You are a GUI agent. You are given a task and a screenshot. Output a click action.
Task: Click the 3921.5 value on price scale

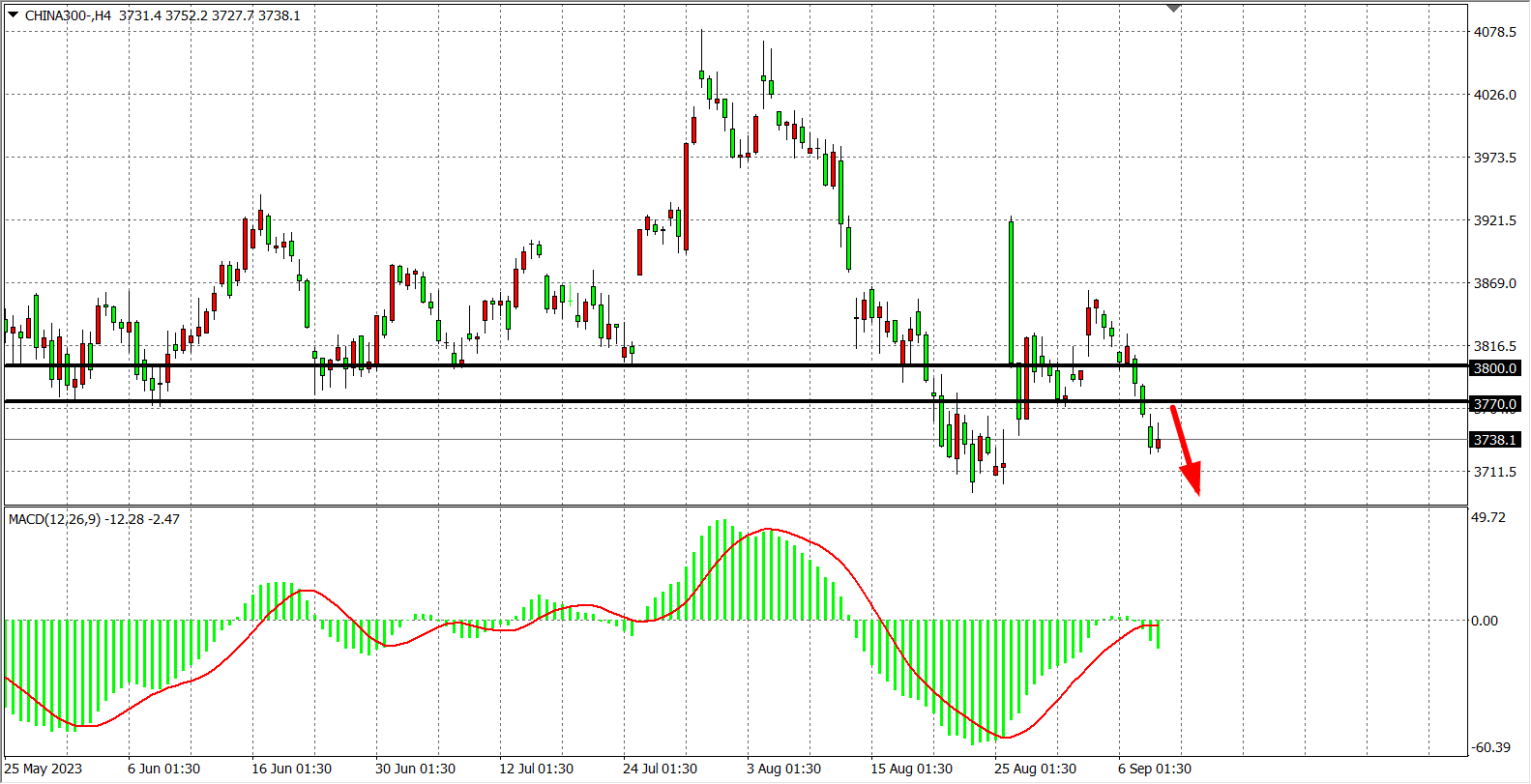click(x=1494, y=220)
